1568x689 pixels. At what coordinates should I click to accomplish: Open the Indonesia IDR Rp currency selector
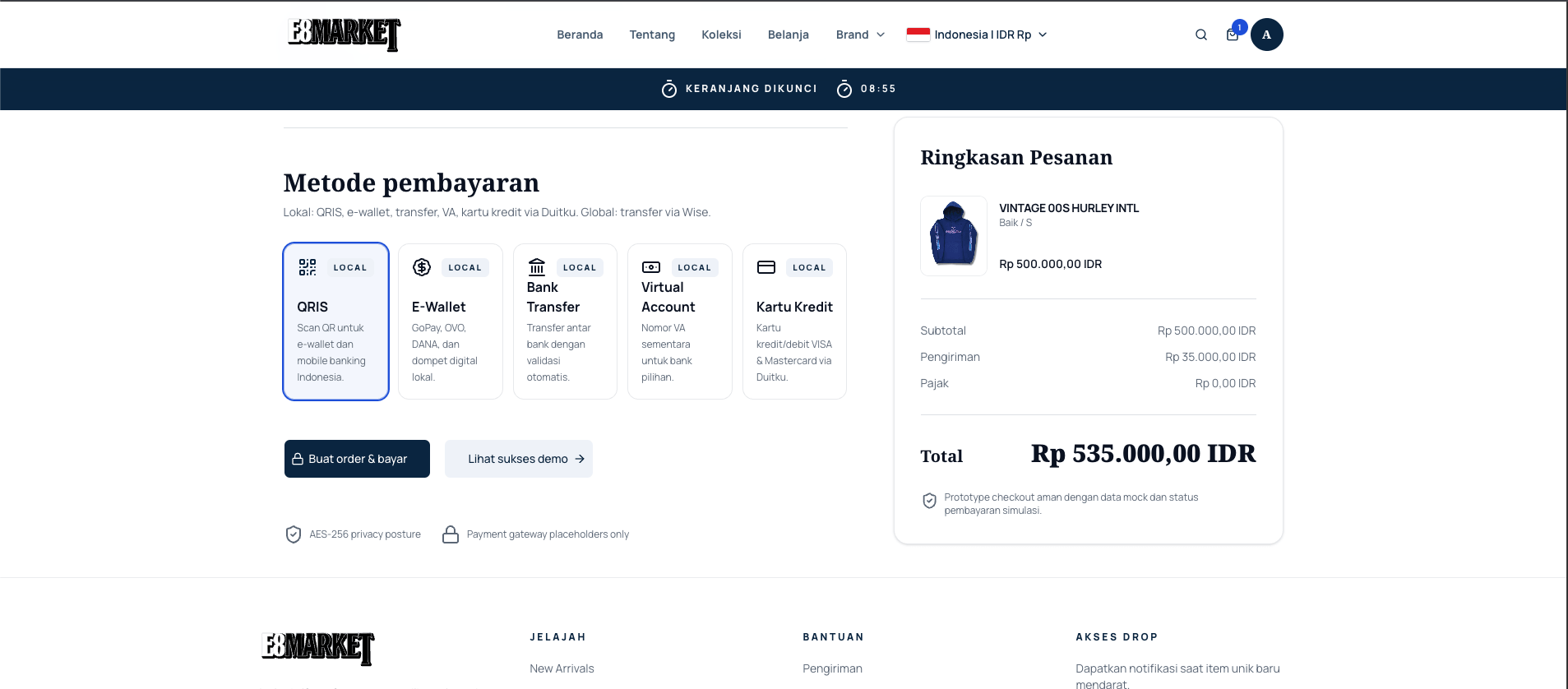977,35
